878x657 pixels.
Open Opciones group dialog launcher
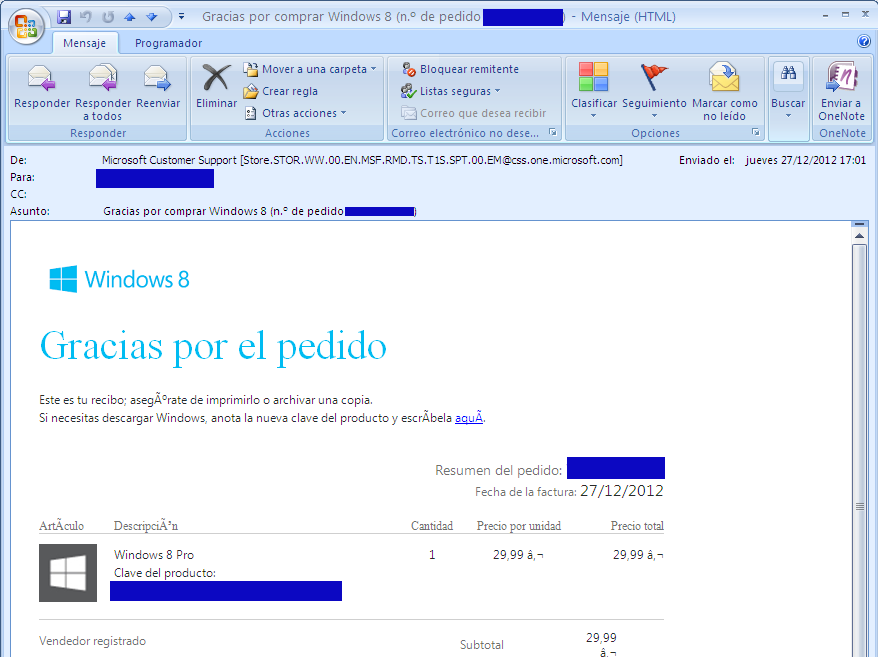[755, 132]
